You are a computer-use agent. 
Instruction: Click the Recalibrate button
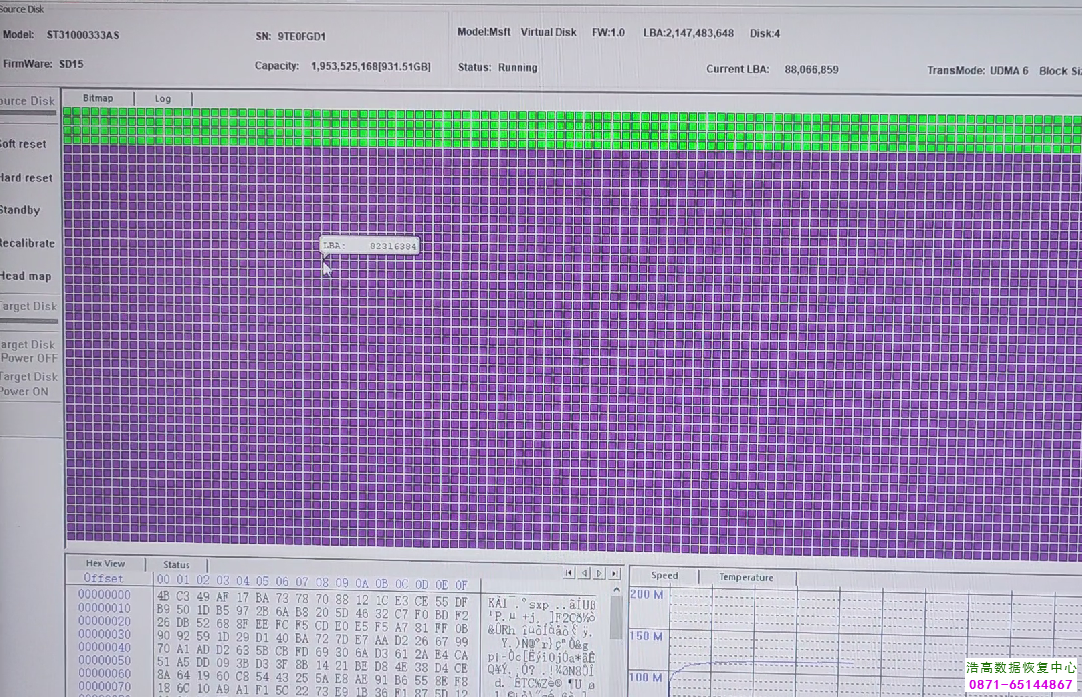click(27, 243)
